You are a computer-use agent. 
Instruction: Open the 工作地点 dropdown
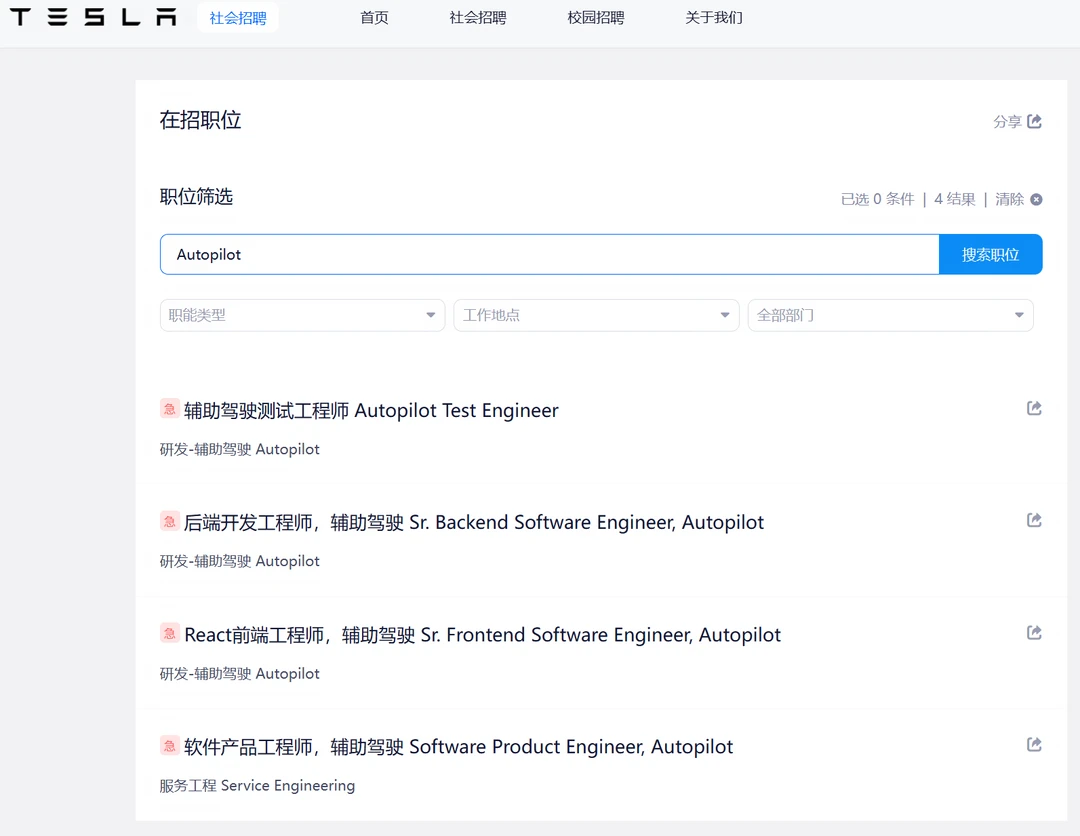(596, 315)
